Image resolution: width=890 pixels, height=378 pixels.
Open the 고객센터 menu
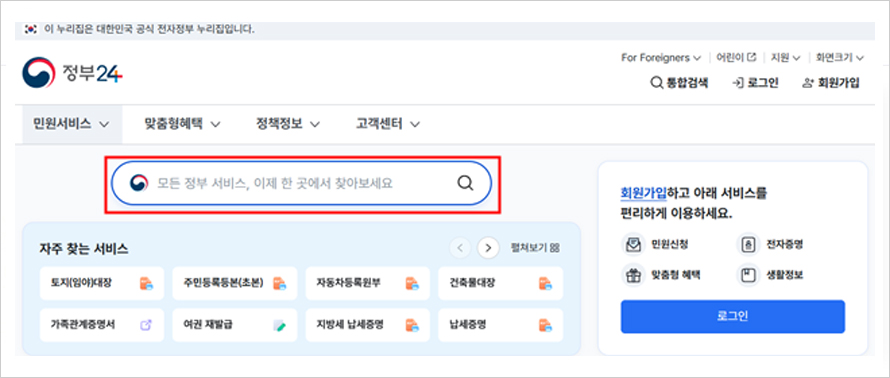(x=388, y=124)
